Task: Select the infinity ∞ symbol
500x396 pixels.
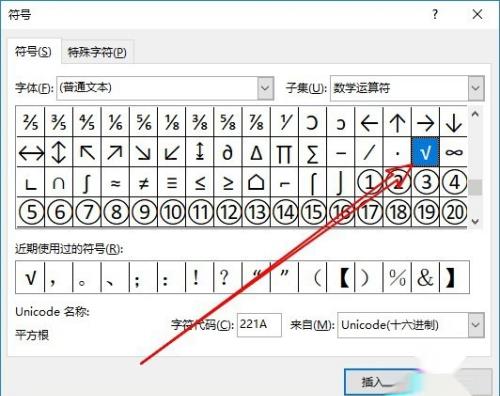Action: 454,152
